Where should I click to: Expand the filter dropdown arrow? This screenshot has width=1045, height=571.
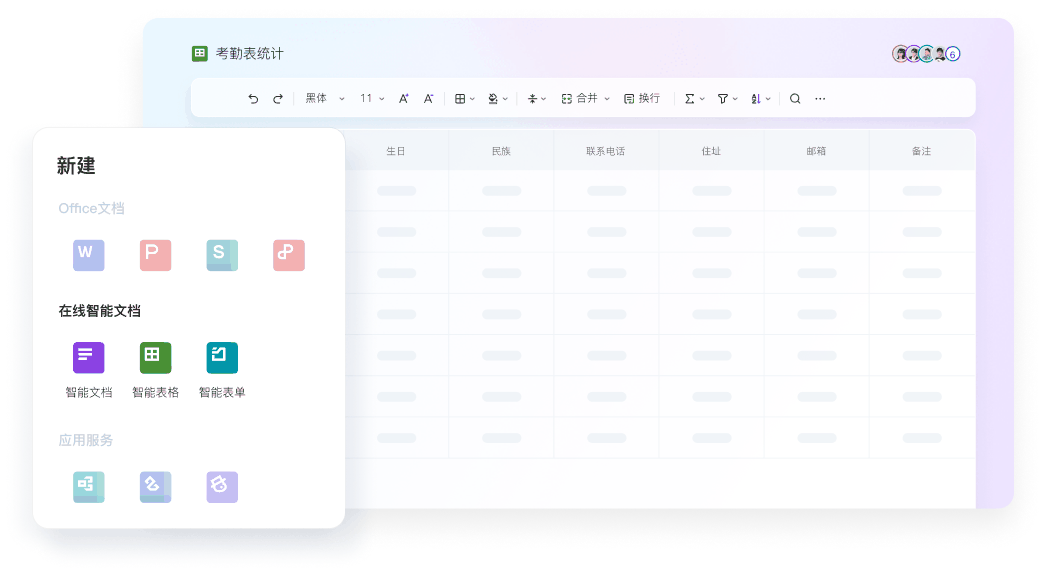click(735, 99)
